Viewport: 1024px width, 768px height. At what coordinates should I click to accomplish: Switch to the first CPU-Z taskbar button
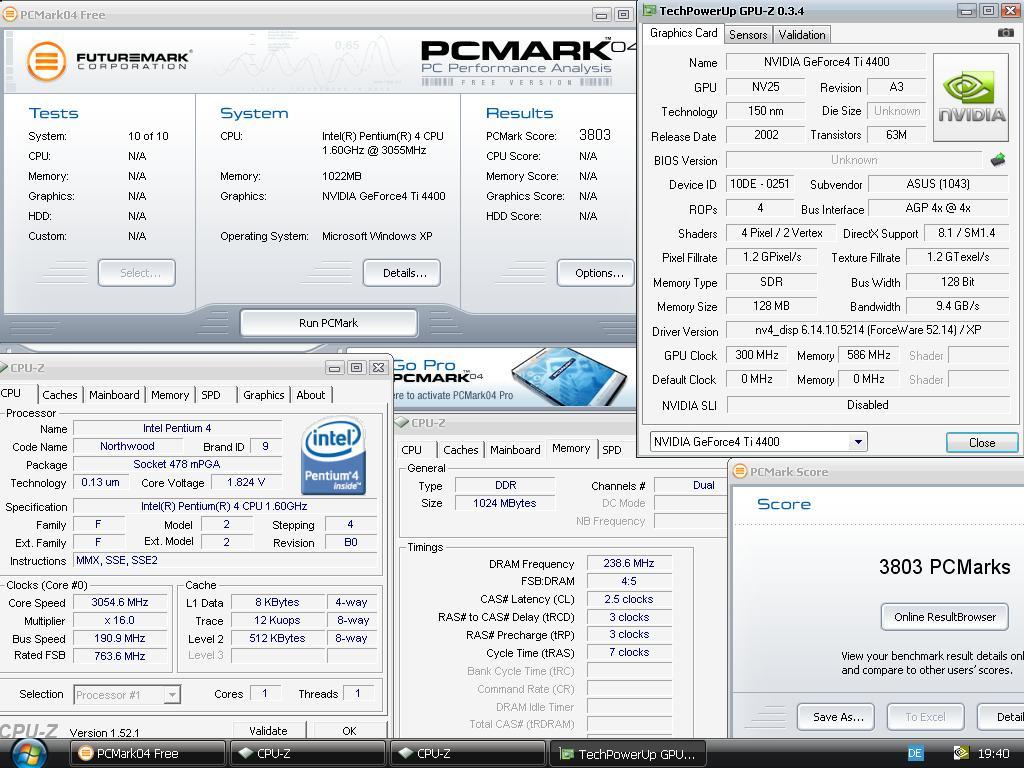pos(308,754)
